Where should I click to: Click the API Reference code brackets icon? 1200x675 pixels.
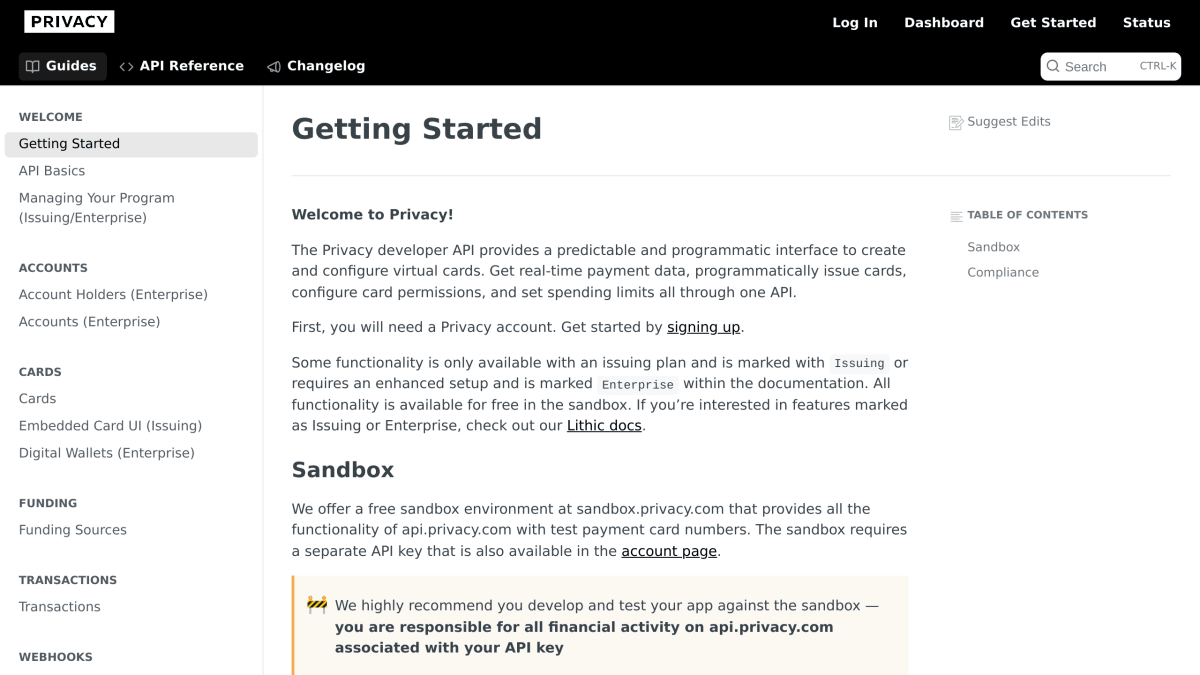click(126, 66)
